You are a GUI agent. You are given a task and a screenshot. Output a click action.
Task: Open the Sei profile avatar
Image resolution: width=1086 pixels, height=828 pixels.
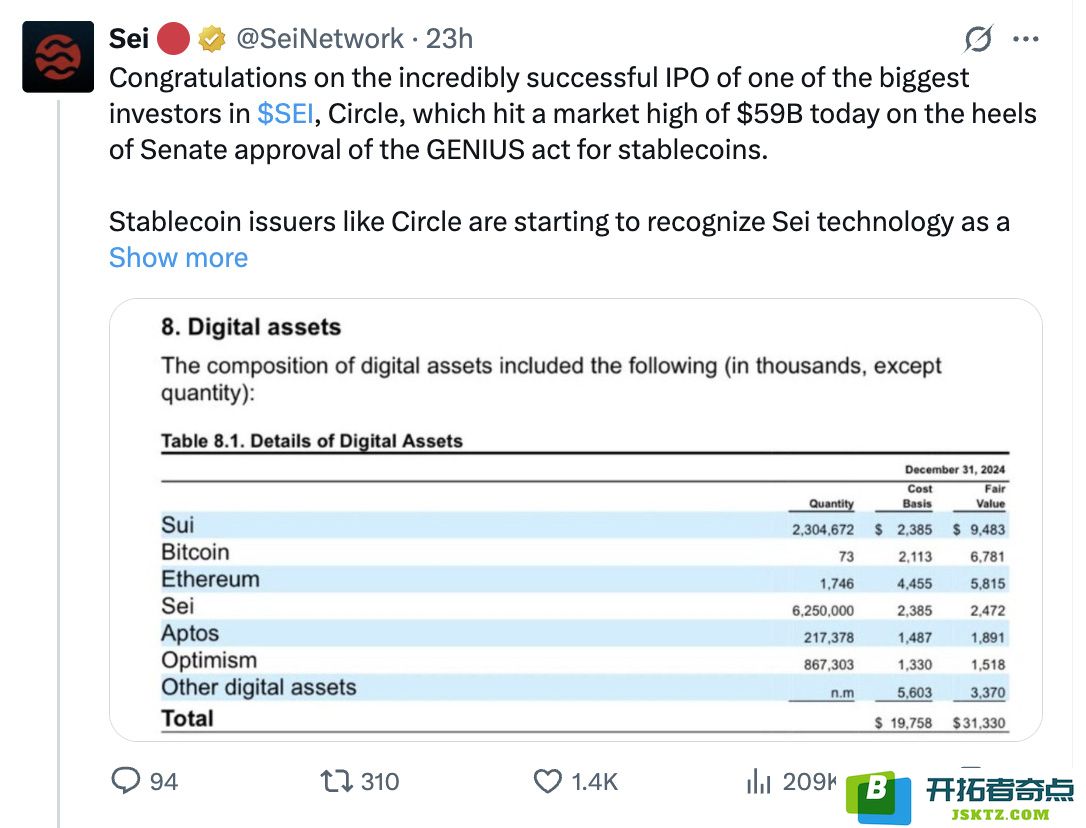[58, 57]
